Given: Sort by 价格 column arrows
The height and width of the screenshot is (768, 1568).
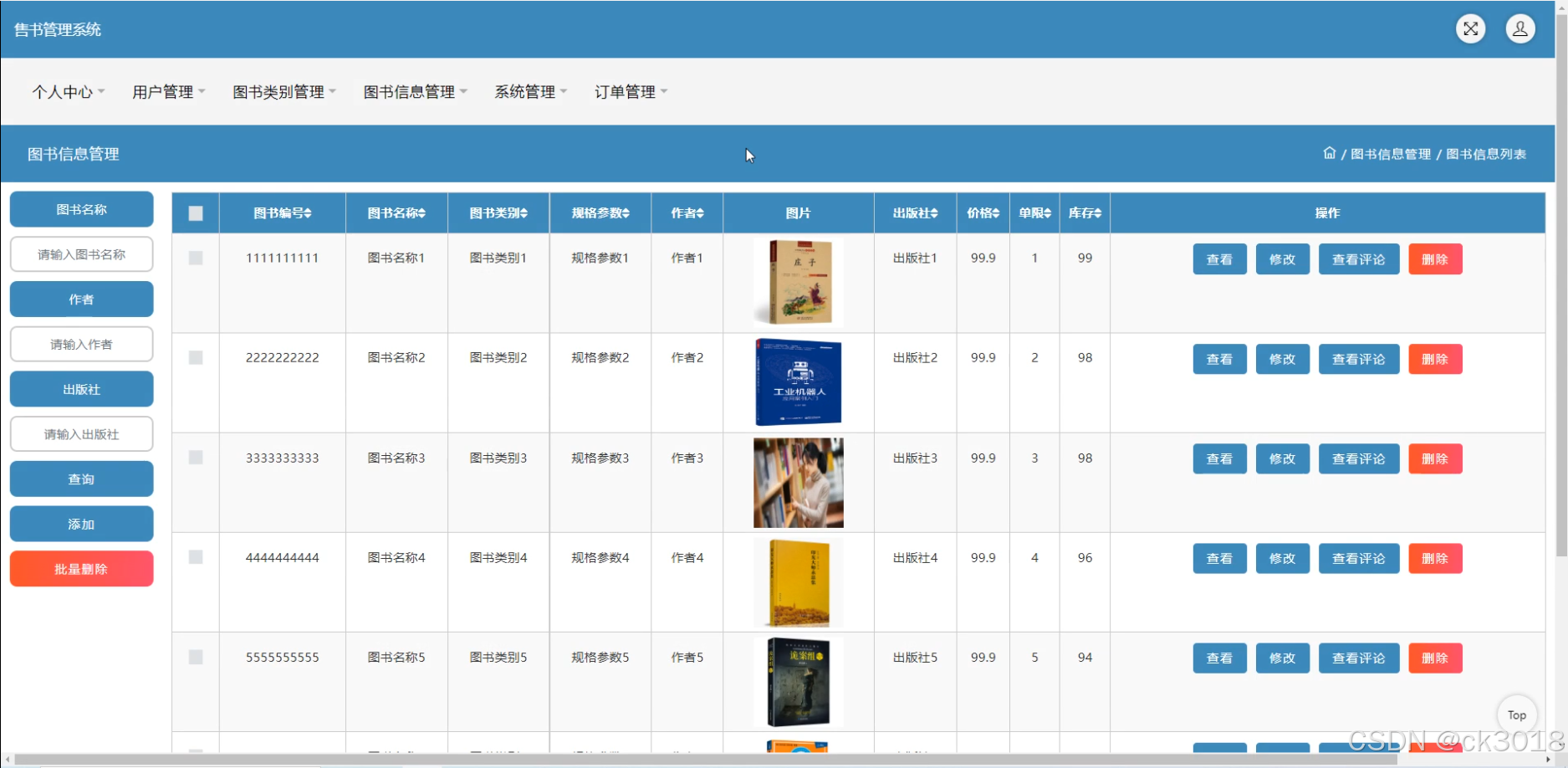Looking at the screenshot, I should click(x=996, y=213).
